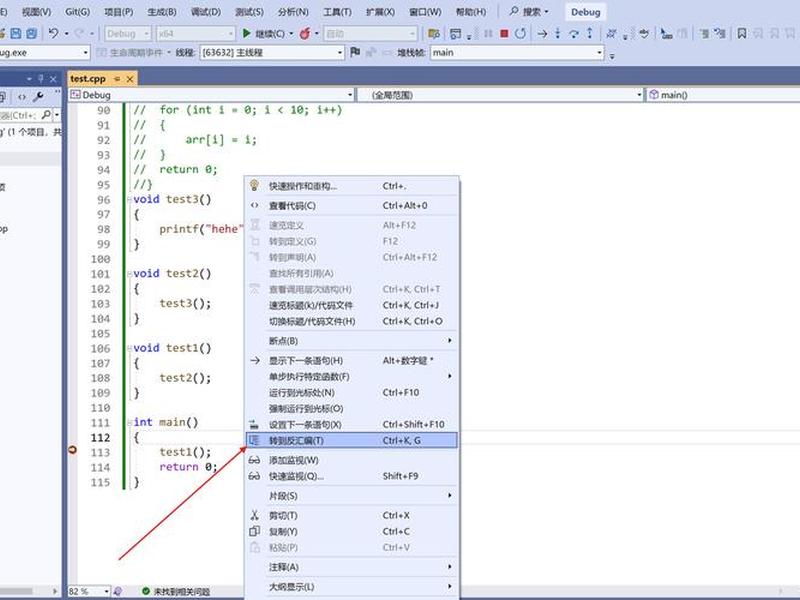Select 转到反汇编(T) in context menu

pyautogui.click(x=352, y=440)
